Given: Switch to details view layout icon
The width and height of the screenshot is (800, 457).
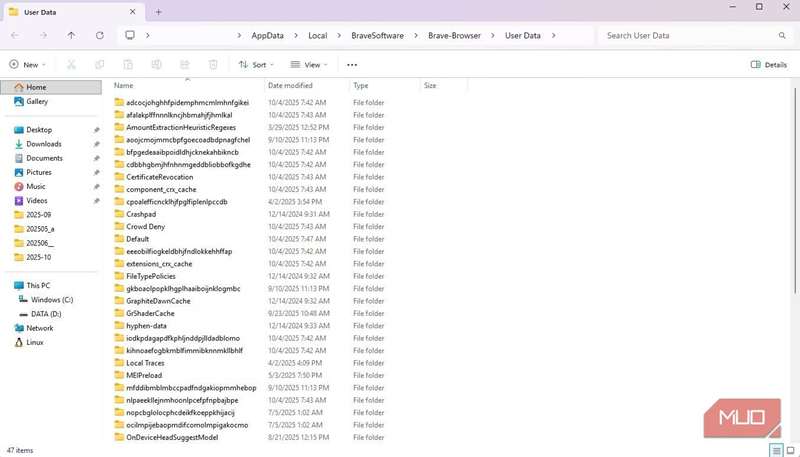Looking at the screenshot, I should [776, 451].
